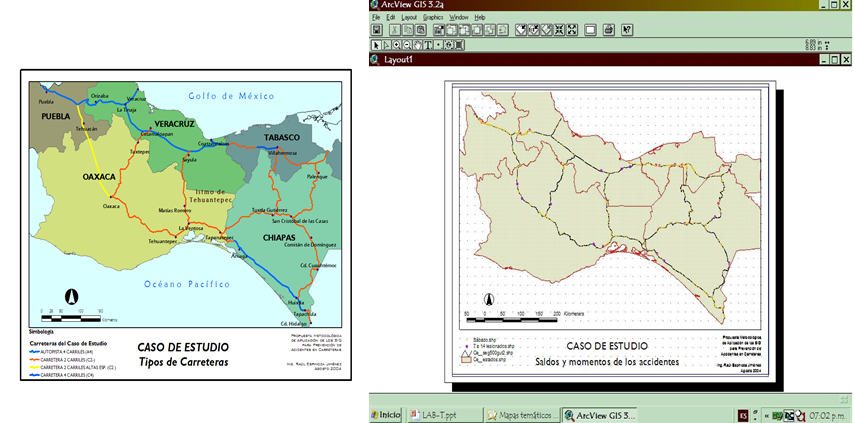This screenshot has height=423, width=854.
Task: Click the Inicio start button
Action: tap(385, 414)
